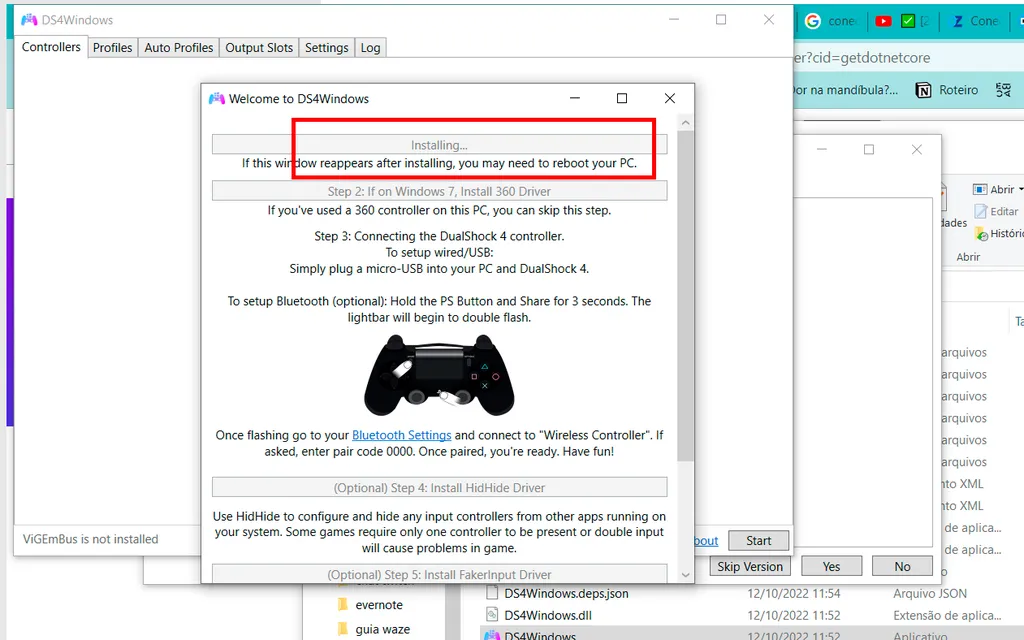Close the main DS4Windows window
This screenshot has width=1024, height=640.
769,20
